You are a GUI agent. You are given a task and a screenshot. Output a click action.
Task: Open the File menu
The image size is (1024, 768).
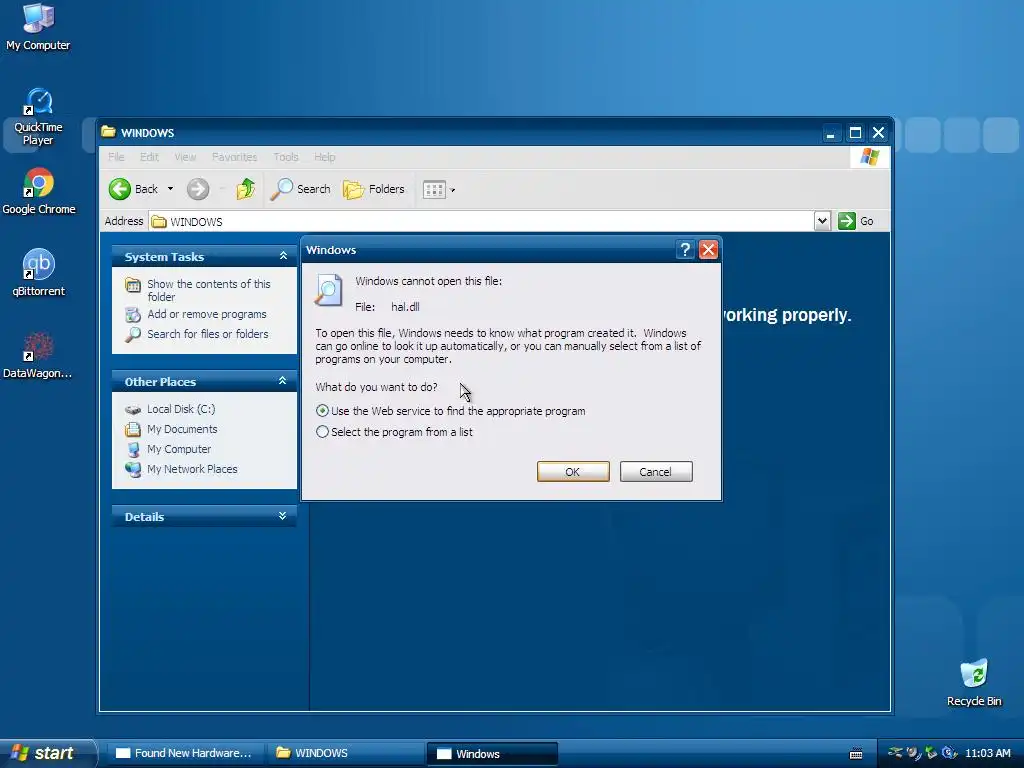(116, 157)
